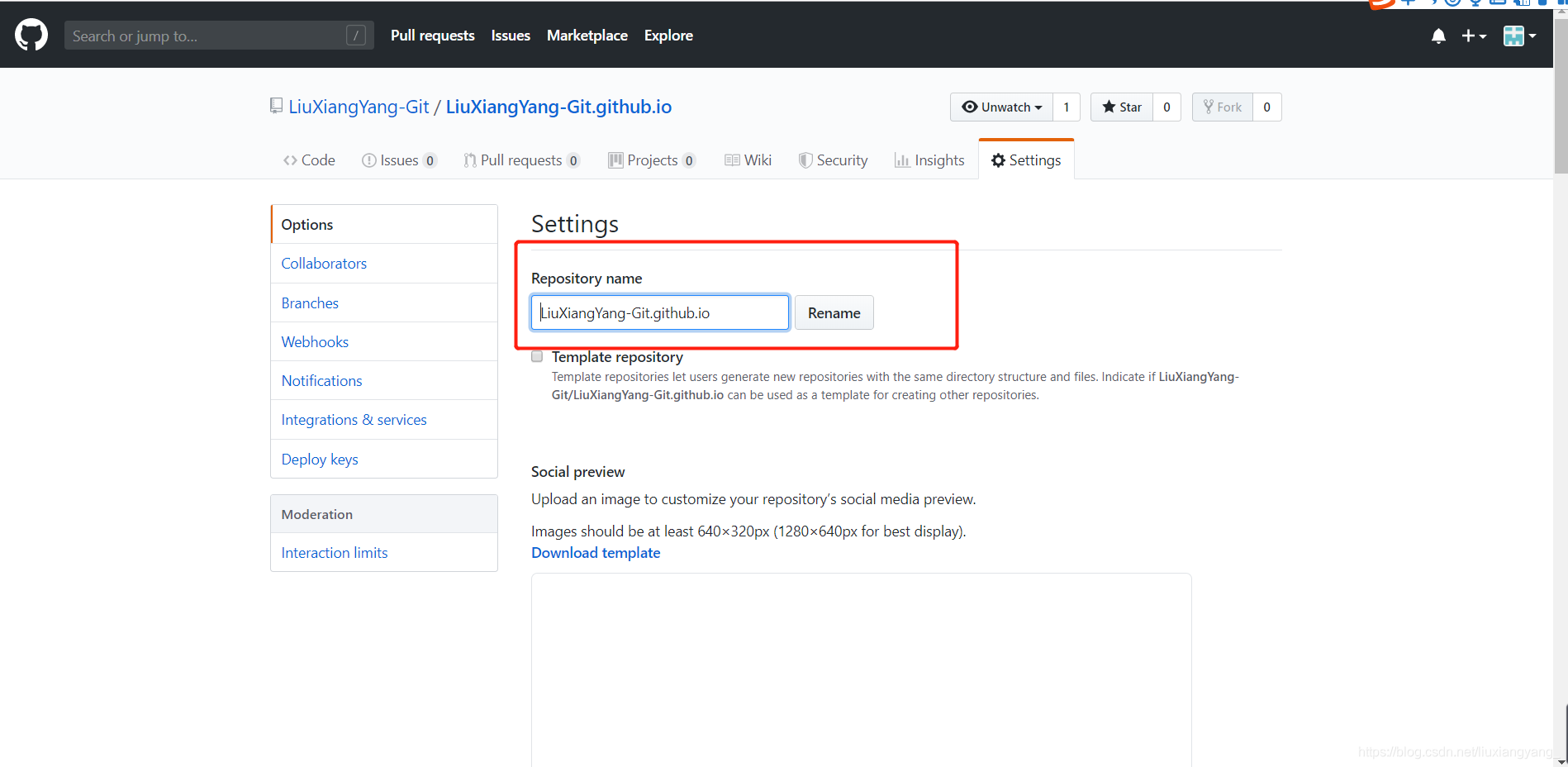The width and height of the screenshot is (1568, 767).
Task: Switch to the Code tab
Action: point(309,160)
